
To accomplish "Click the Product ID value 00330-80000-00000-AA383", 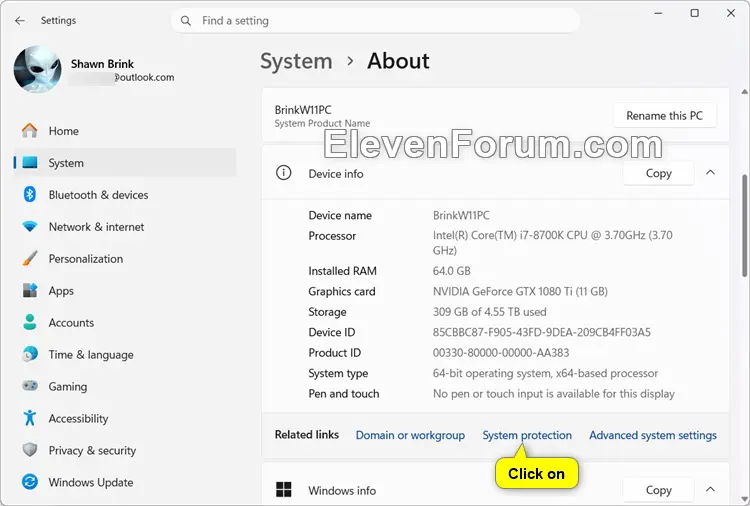I will tap(501, 352).
